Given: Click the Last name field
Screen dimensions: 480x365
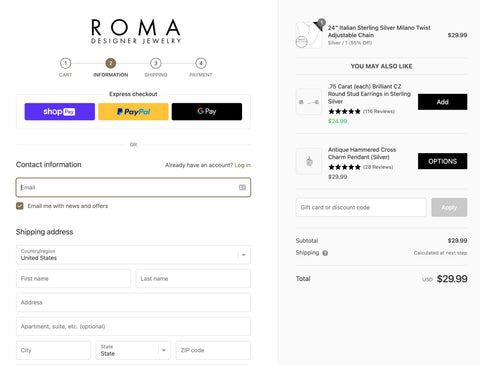Looking at the screenshot, I should pyautogui.click(x=193, y=279).
